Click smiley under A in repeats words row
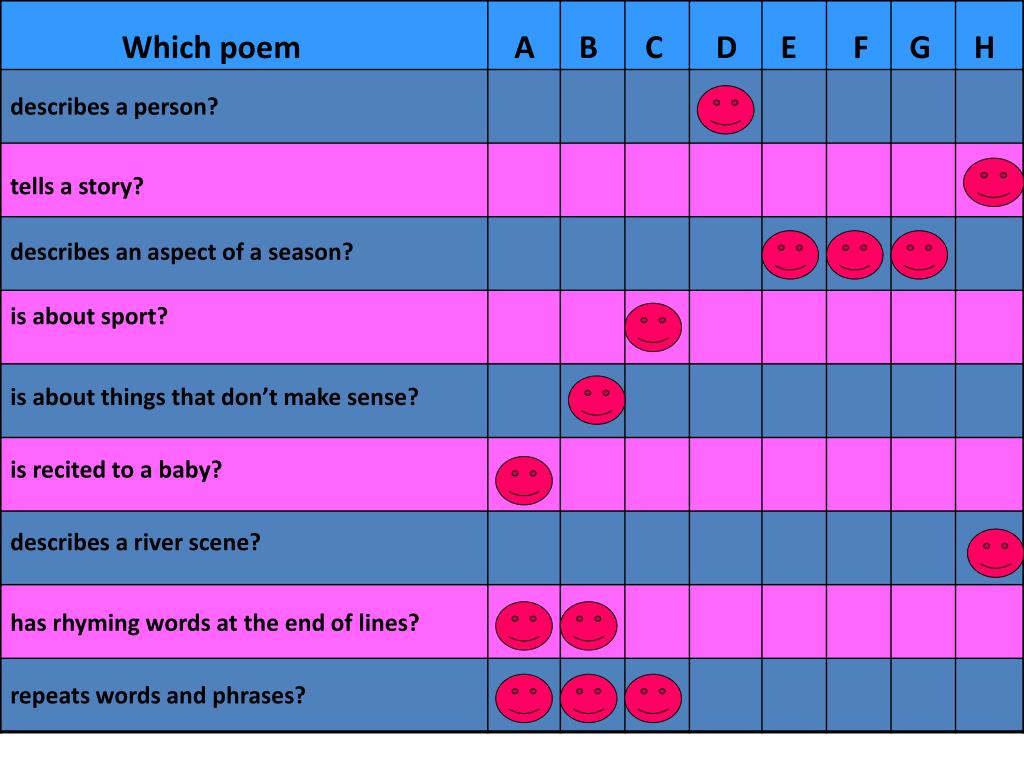This screenshot has height=768, width=1024. pyautogui.click(x=524, y=698)
